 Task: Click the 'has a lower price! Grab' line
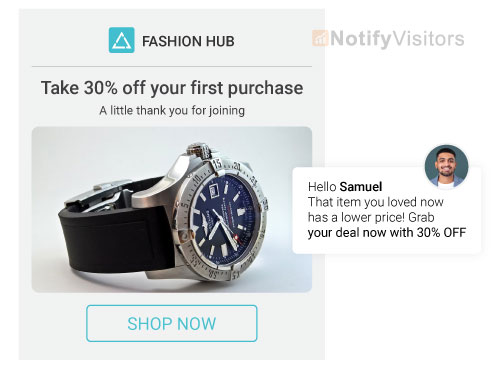point(371,217)
